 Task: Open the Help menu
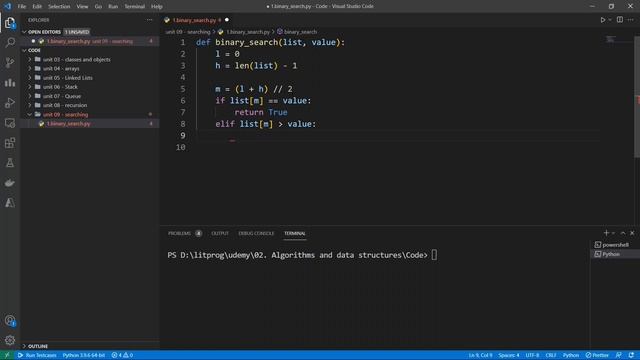click(x=156, y=7)
